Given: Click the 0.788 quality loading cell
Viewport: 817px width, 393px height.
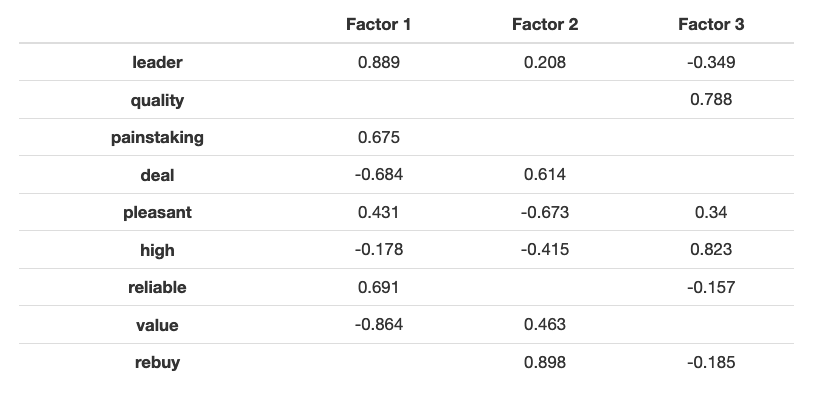Looking at the screenshot, I should tap(711, 100).
